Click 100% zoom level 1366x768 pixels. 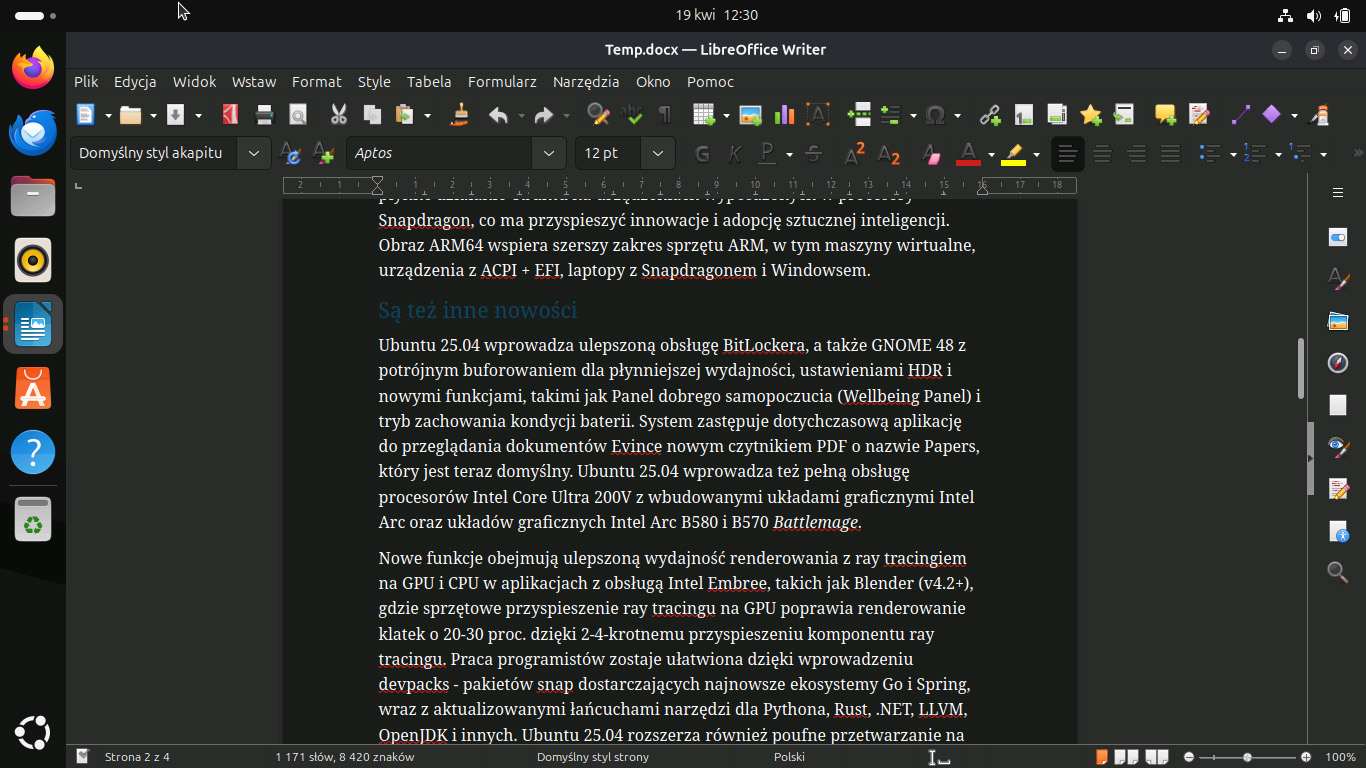[x=1340, y=757]
